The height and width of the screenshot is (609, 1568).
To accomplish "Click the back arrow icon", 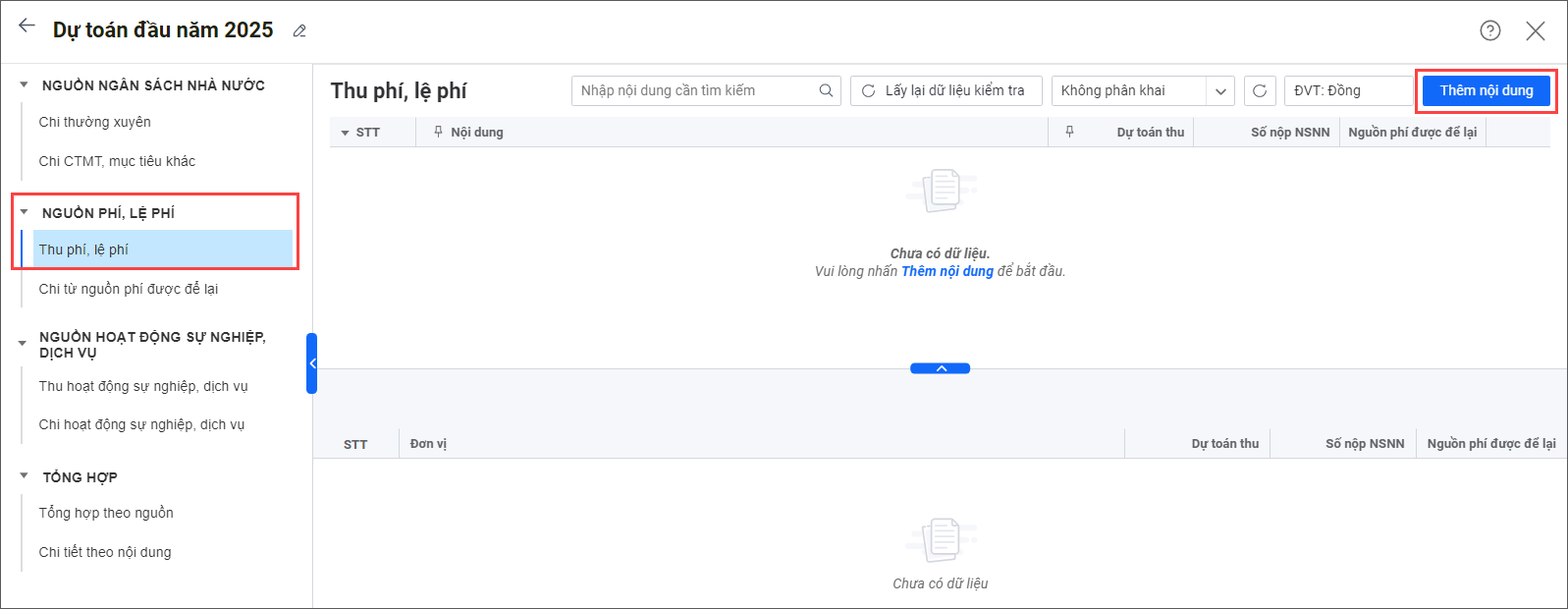I will point(27,27).
